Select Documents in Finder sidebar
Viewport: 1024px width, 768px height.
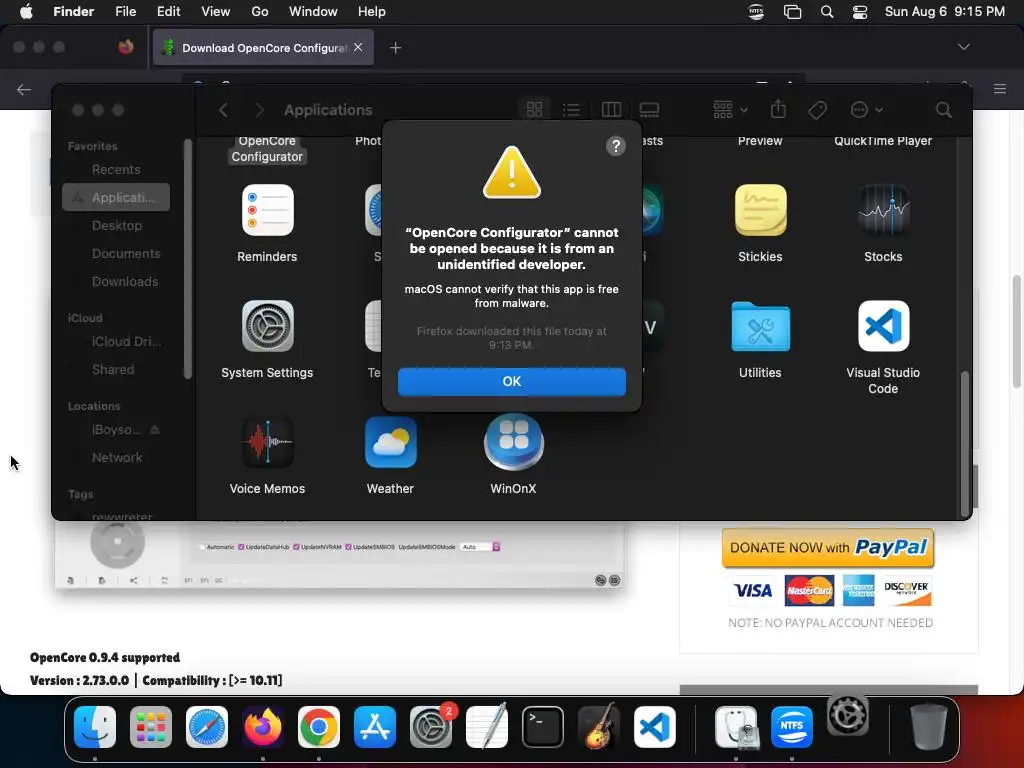pos(116,253)
